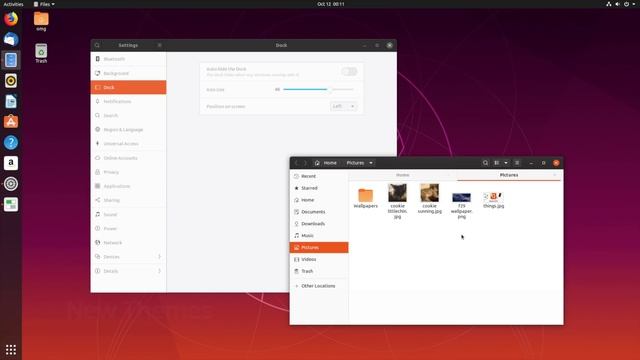Select Network in the Settings sidebar
The height and width of the screenshot is (360, 640).
point(128,243)
